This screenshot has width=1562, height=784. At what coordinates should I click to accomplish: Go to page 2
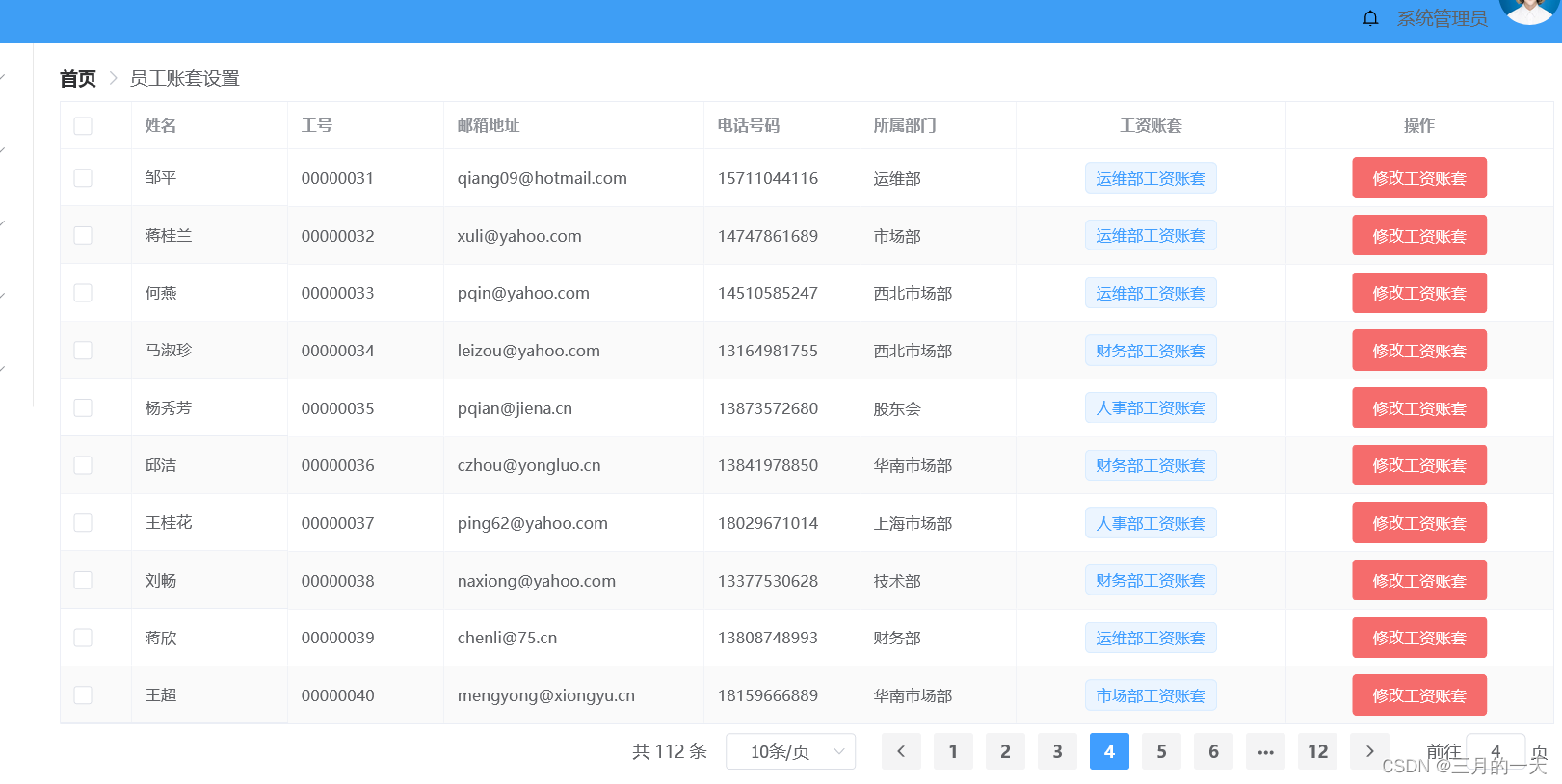(1005, 751)
